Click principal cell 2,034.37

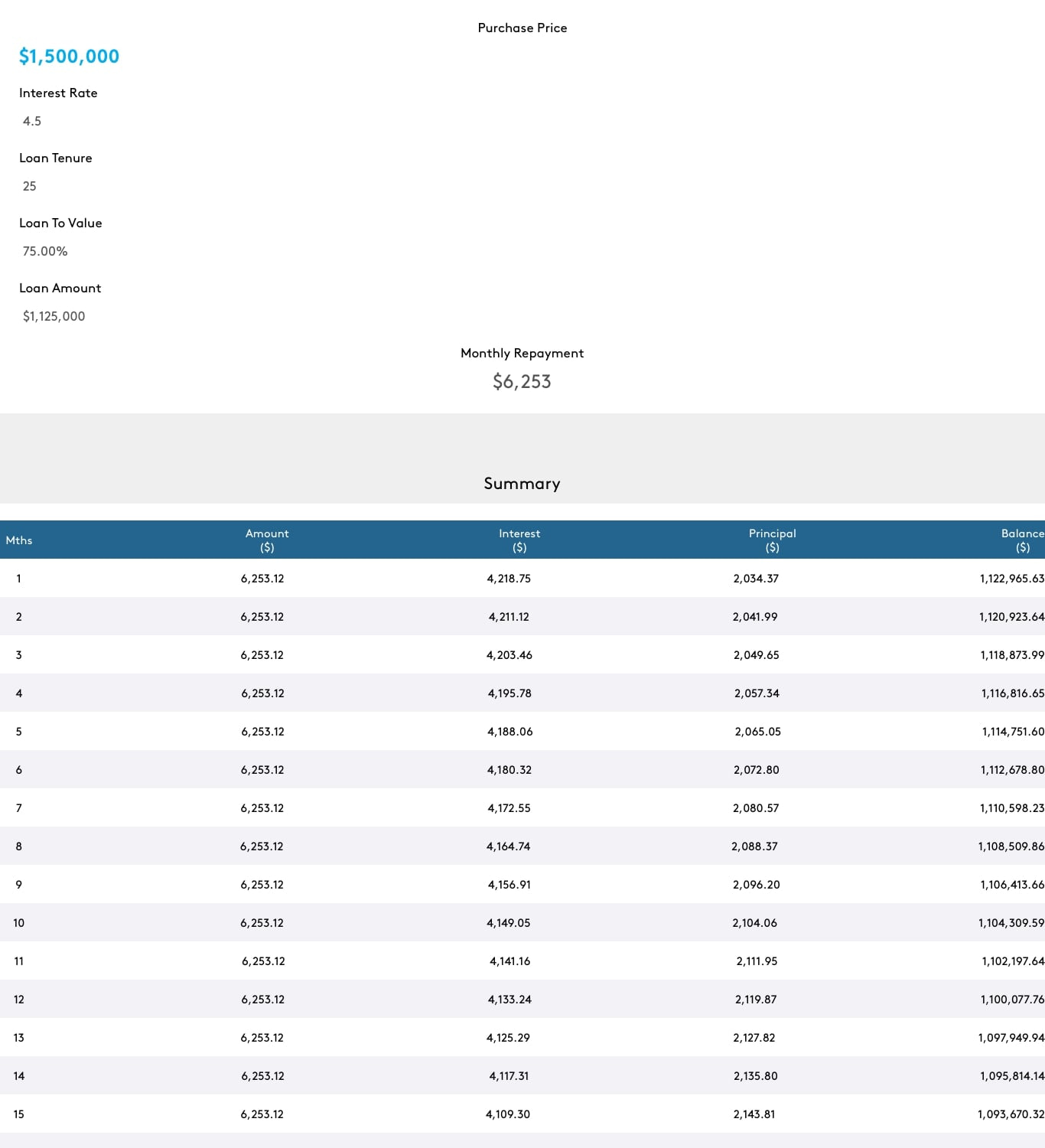tap(756, 579)
